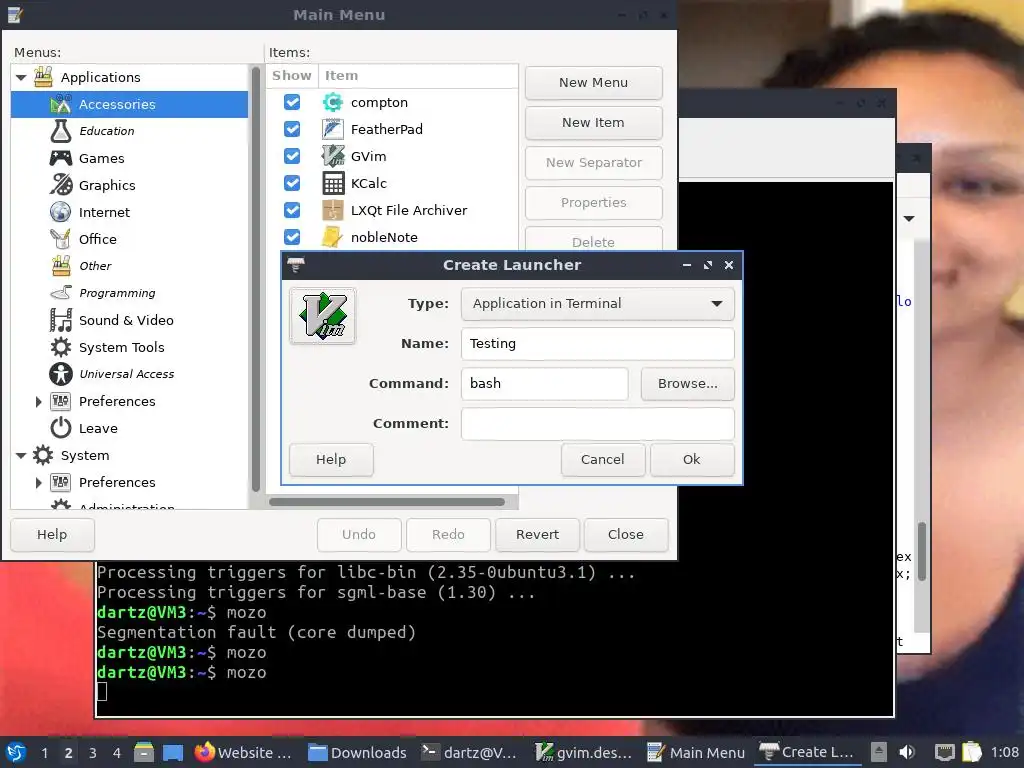Click the clock showing 1:08
Image resolution: width=1024 pixels, height=768 pixels.
1004,752
